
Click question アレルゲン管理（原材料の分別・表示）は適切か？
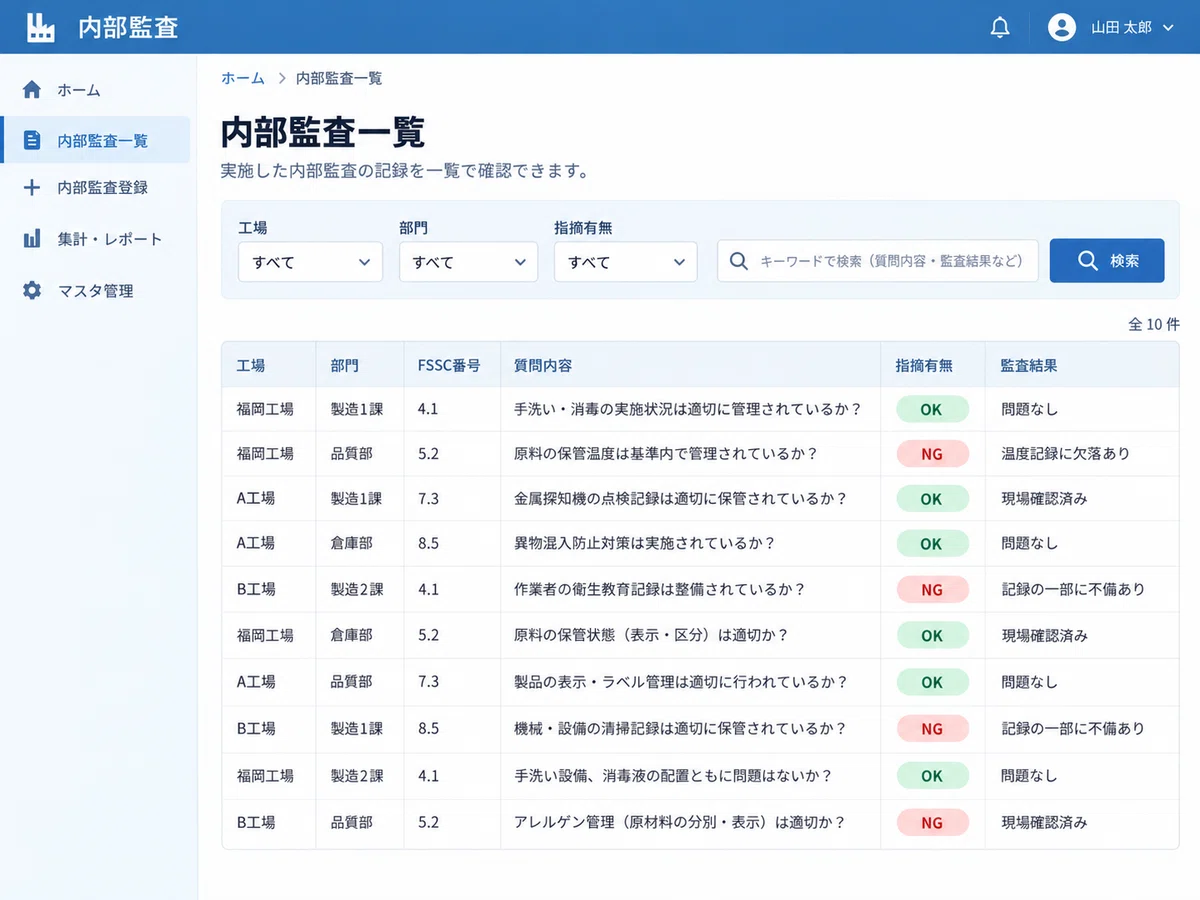tap(680, 822)
